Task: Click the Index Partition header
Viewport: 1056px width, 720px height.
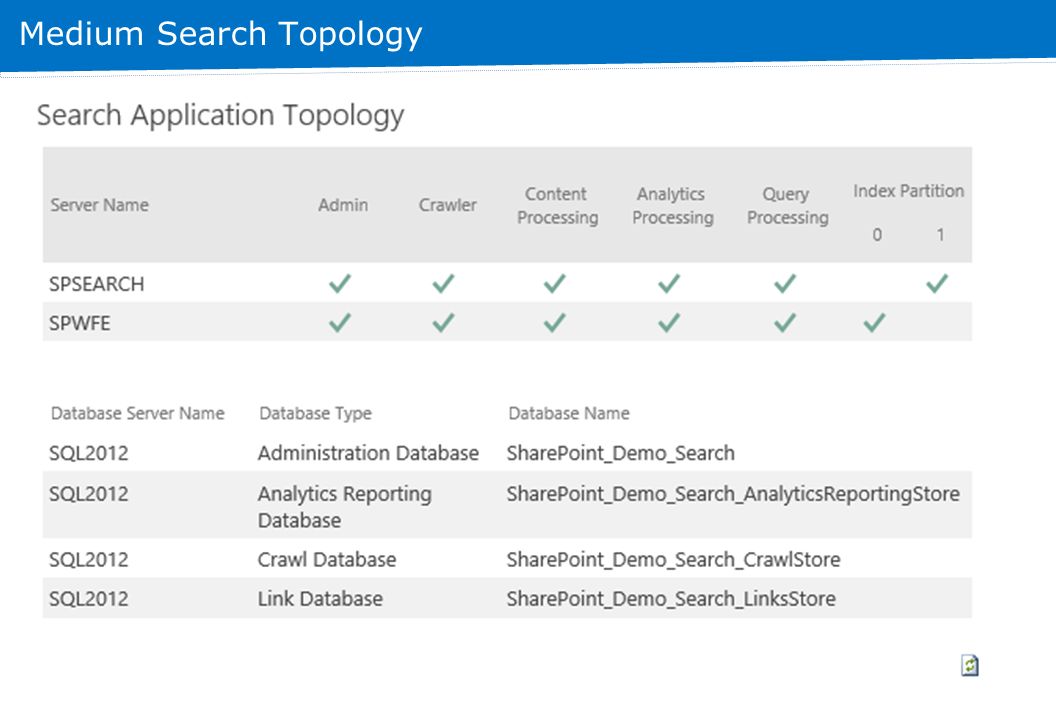Action: click(909, 191)
